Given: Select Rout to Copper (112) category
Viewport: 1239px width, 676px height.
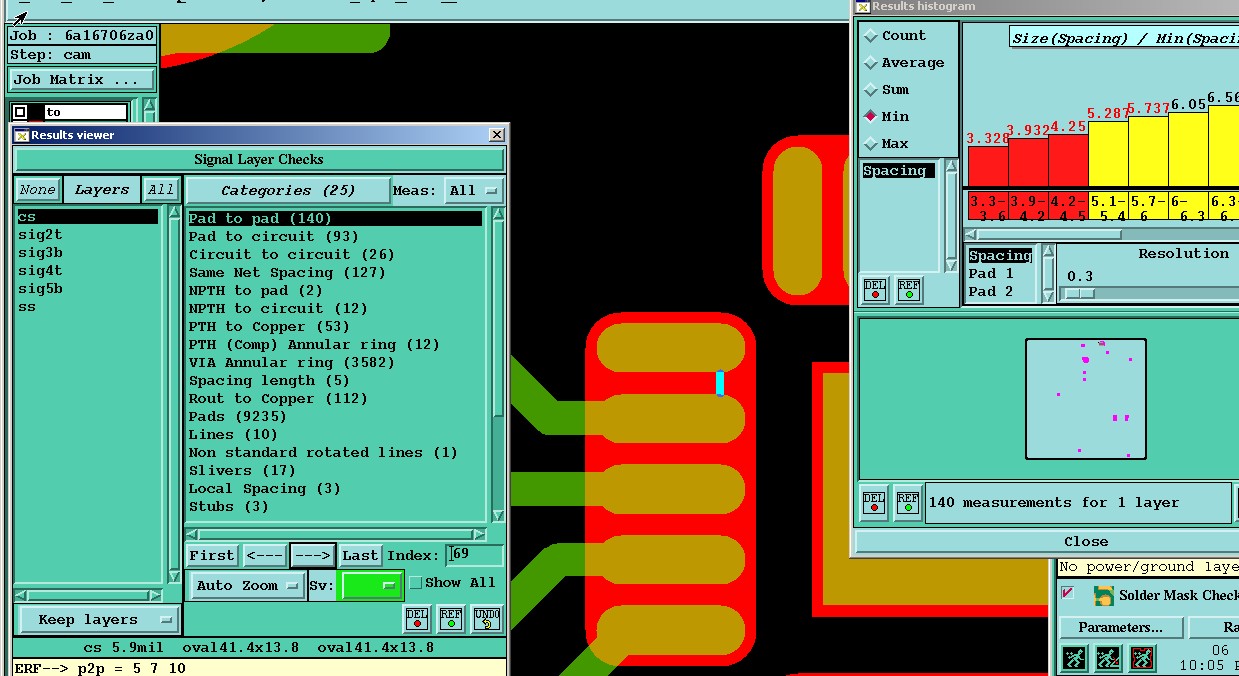Looking at the screenshot, I should [335, 398].
